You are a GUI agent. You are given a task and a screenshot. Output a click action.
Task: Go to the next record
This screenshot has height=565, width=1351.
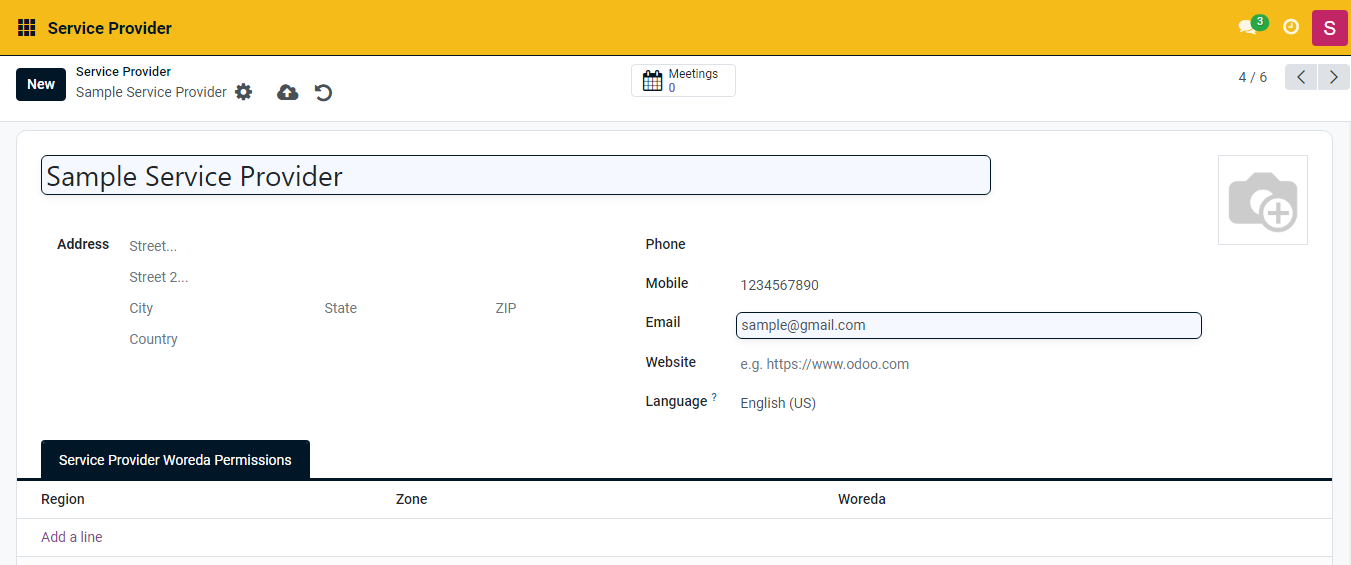click(1333, 77)
